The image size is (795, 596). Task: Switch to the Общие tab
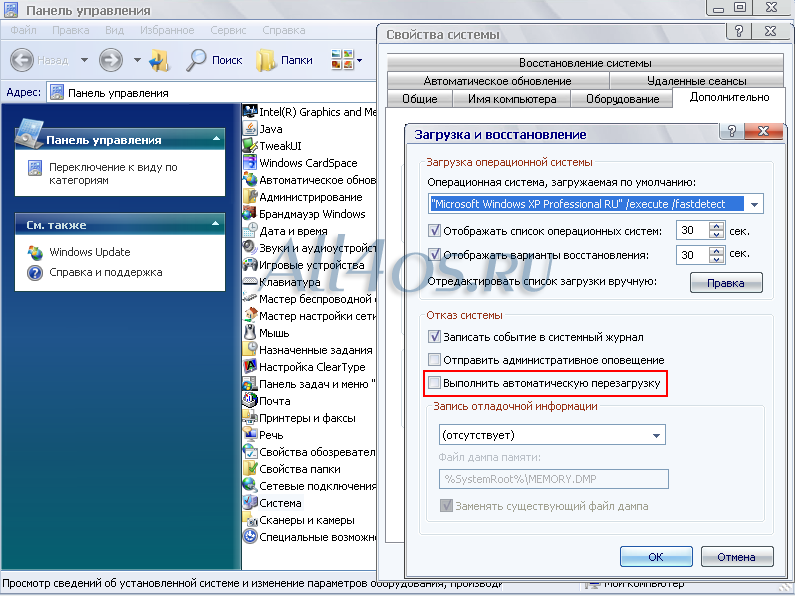[x=419, y=99]
